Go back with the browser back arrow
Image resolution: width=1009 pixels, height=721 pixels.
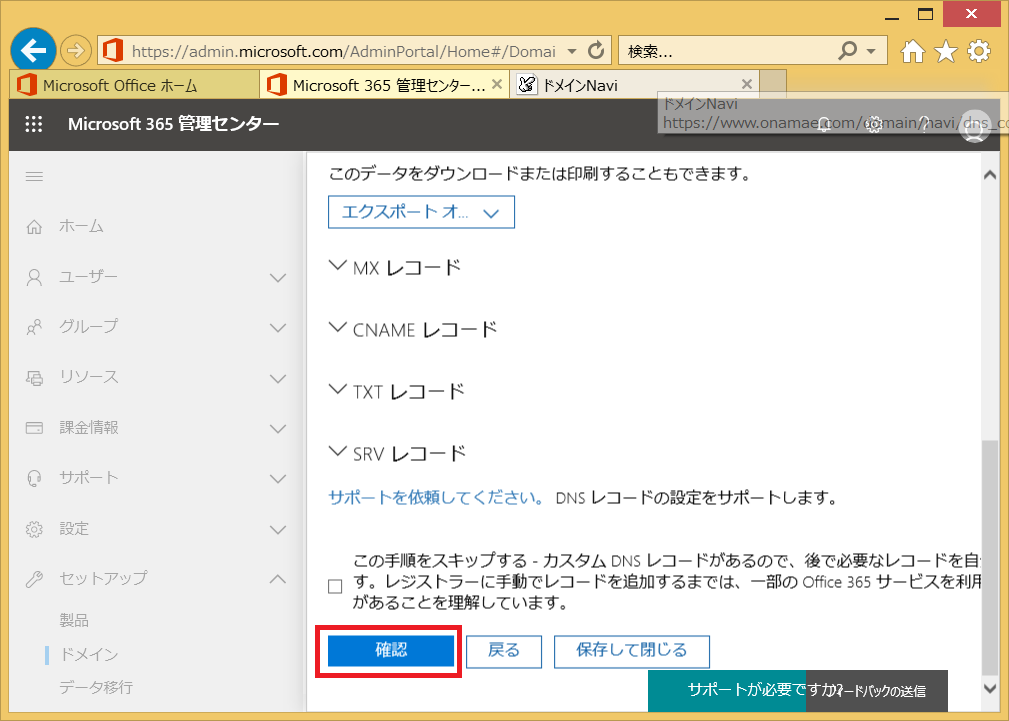pyautogui.click(x=33, y=50)
